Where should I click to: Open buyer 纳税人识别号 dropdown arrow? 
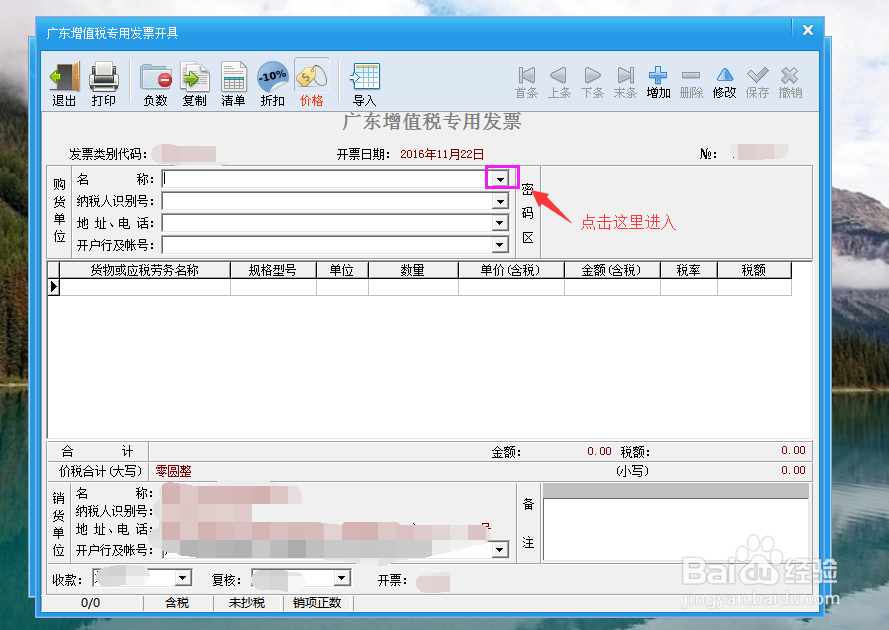click(x=500, y=201)
